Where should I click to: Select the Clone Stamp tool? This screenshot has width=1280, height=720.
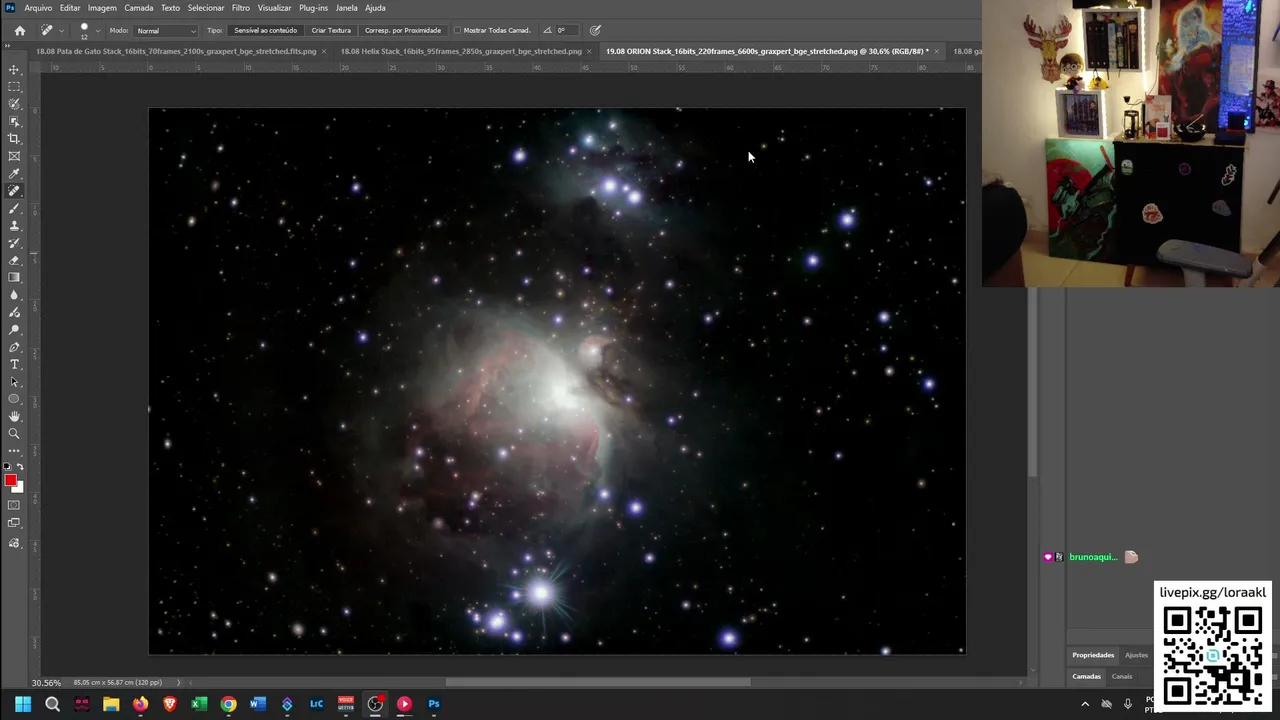(x=14, y=226)
